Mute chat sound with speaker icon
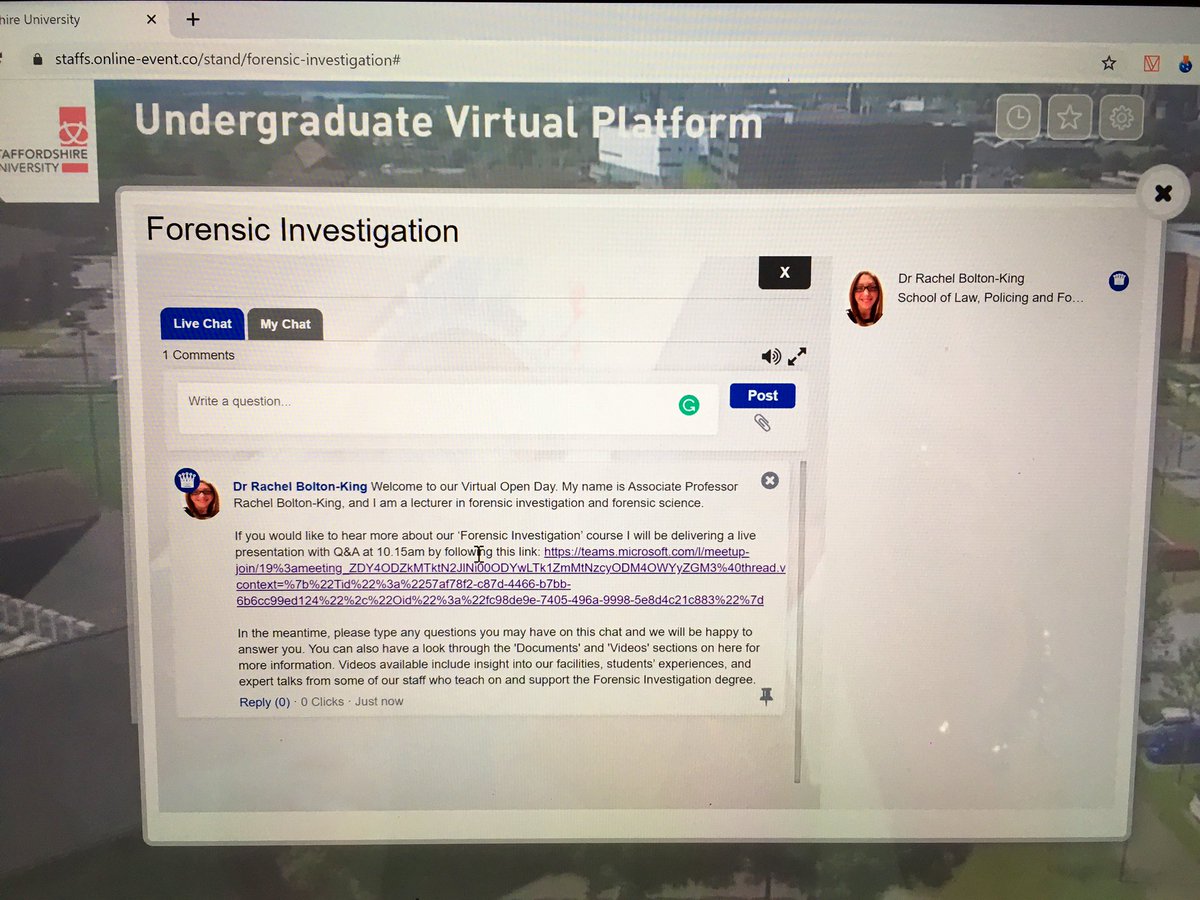 click(770, 356)
